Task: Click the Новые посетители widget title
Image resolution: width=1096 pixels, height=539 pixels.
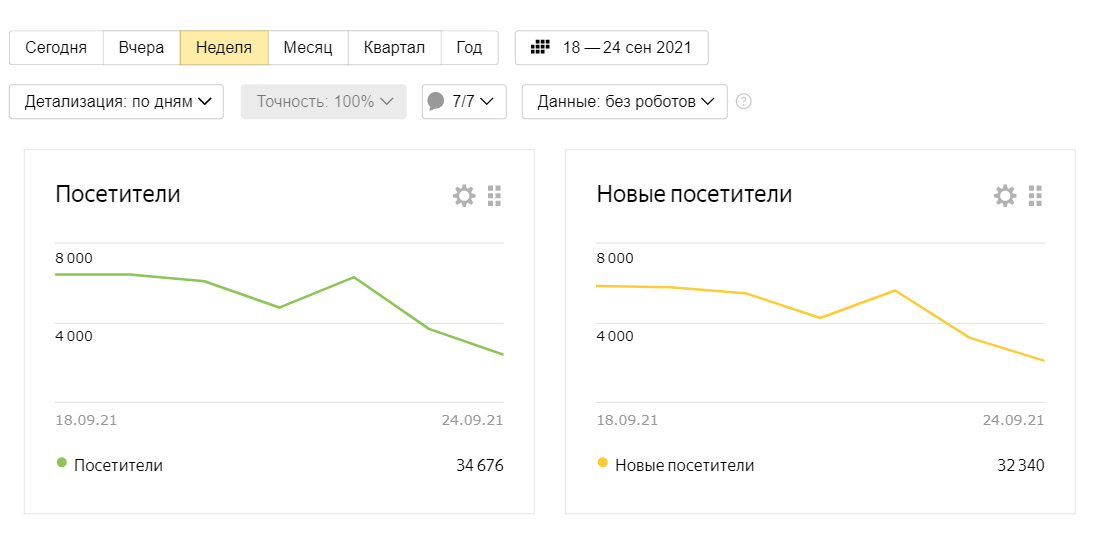Action: pyautogui.click(x=694, y=194)
